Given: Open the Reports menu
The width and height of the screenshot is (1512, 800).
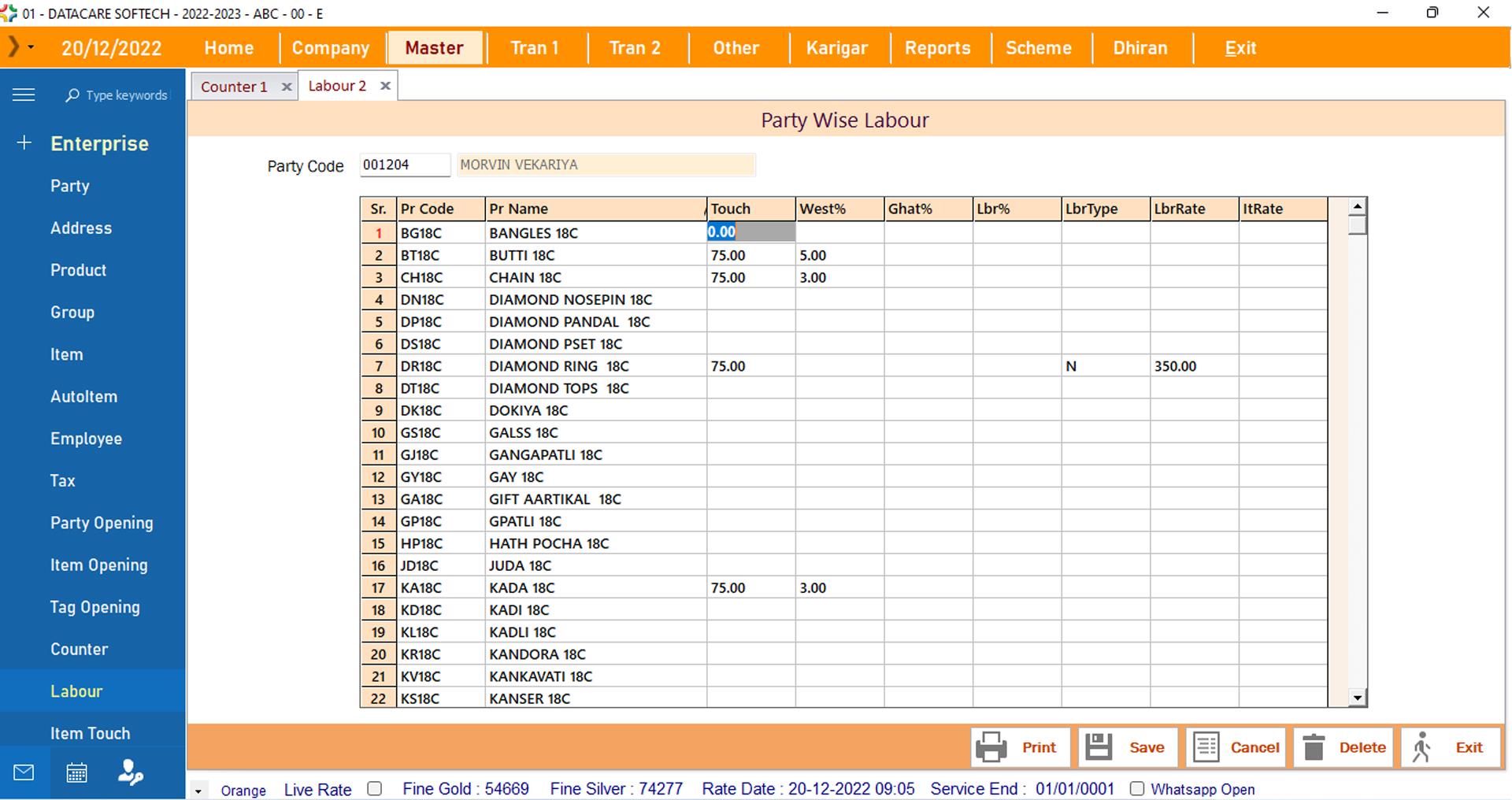Looking at the screenshot, I should coord(938,48).
